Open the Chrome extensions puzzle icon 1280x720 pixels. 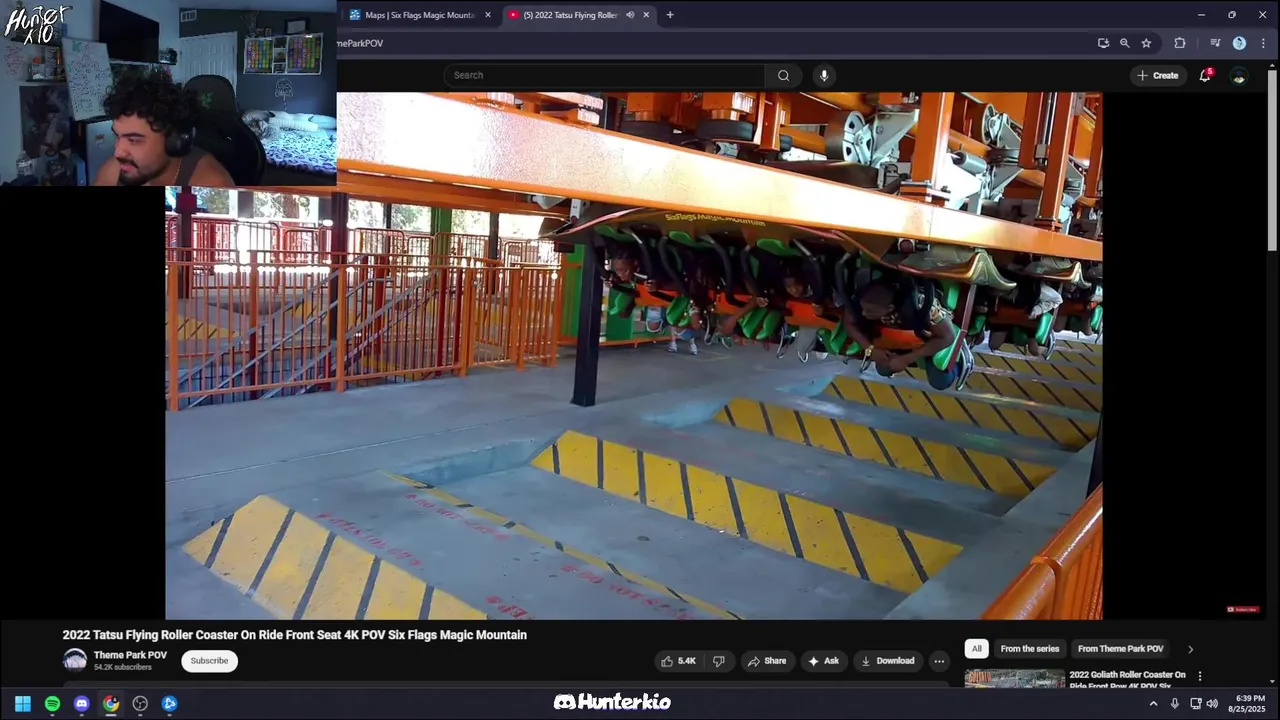pos(1180,43)
